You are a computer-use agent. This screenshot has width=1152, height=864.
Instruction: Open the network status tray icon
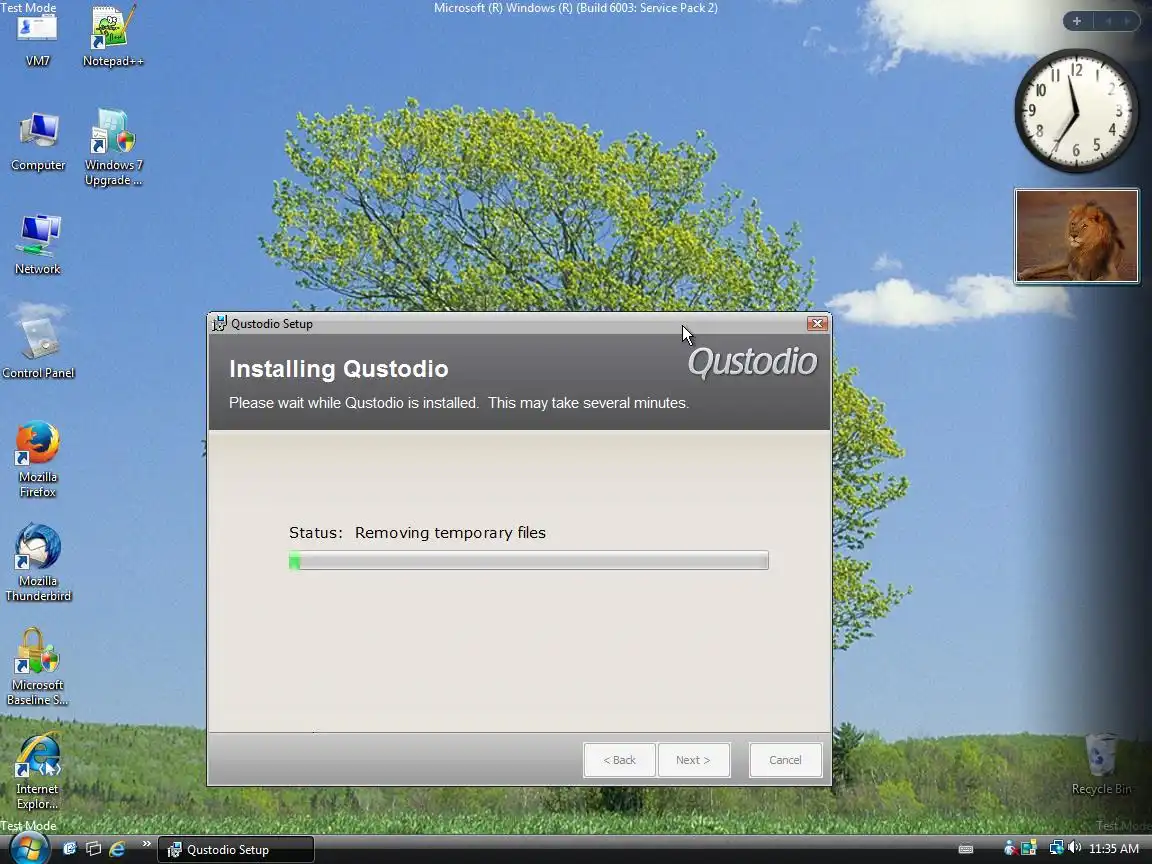point(1056,849)
